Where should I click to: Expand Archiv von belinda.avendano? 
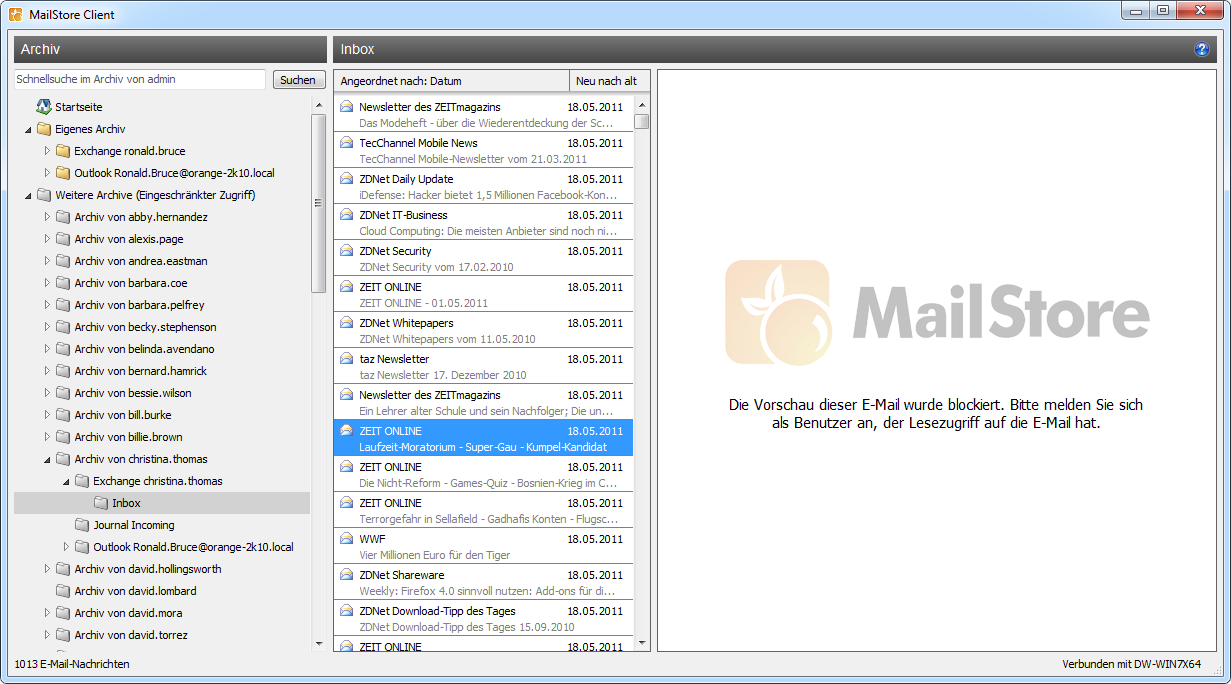coord(47,349)
